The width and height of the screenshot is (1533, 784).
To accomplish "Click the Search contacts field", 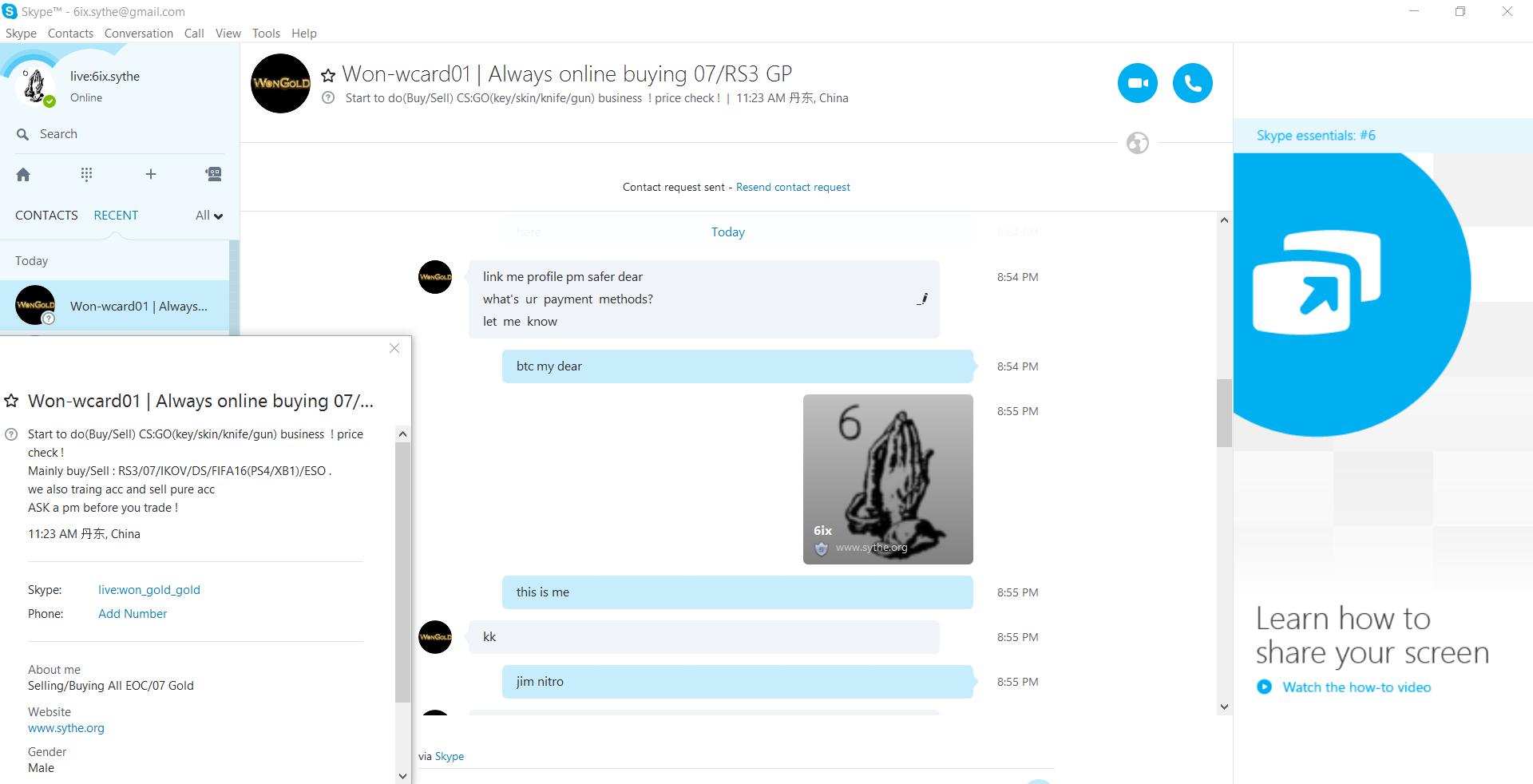I will tap(120, 134).
